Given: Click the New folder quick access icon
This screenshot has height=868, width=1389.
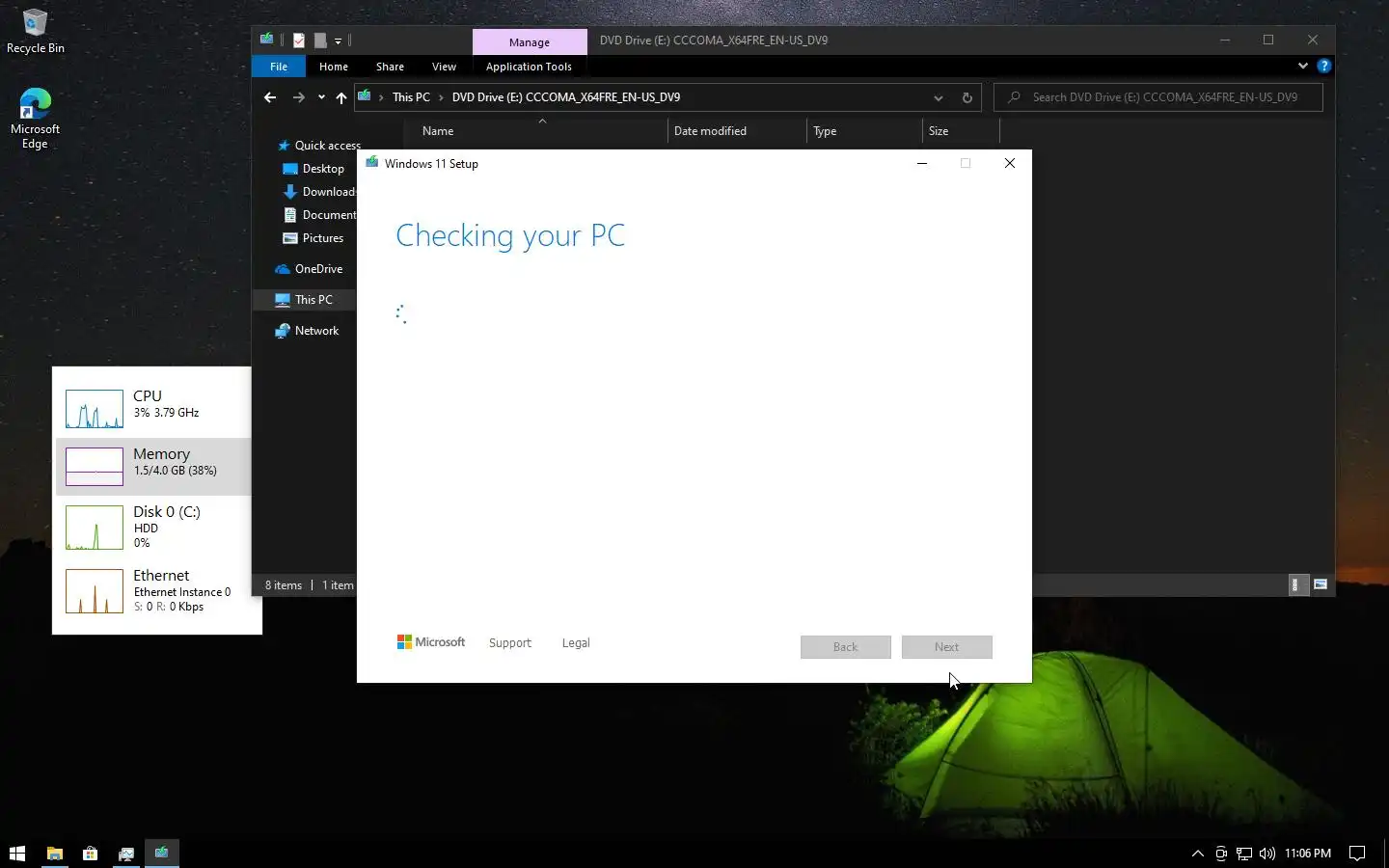Looking at the screenshot, I should tap(319, 41).
